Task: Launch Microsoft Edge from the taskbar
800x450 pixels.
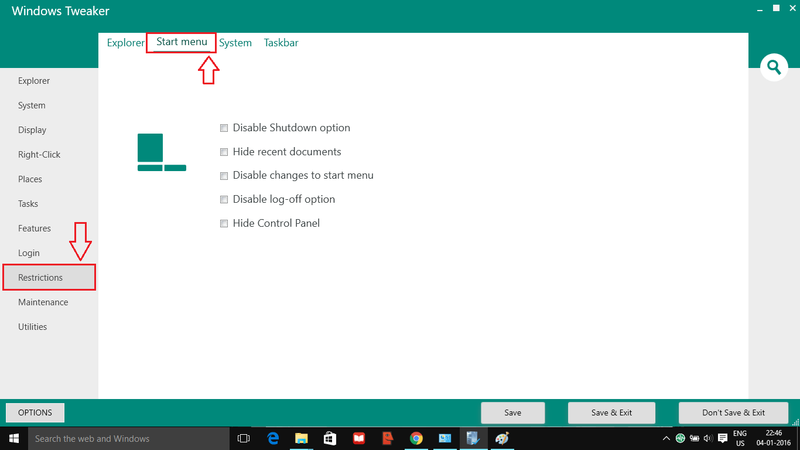Action: 273,438
